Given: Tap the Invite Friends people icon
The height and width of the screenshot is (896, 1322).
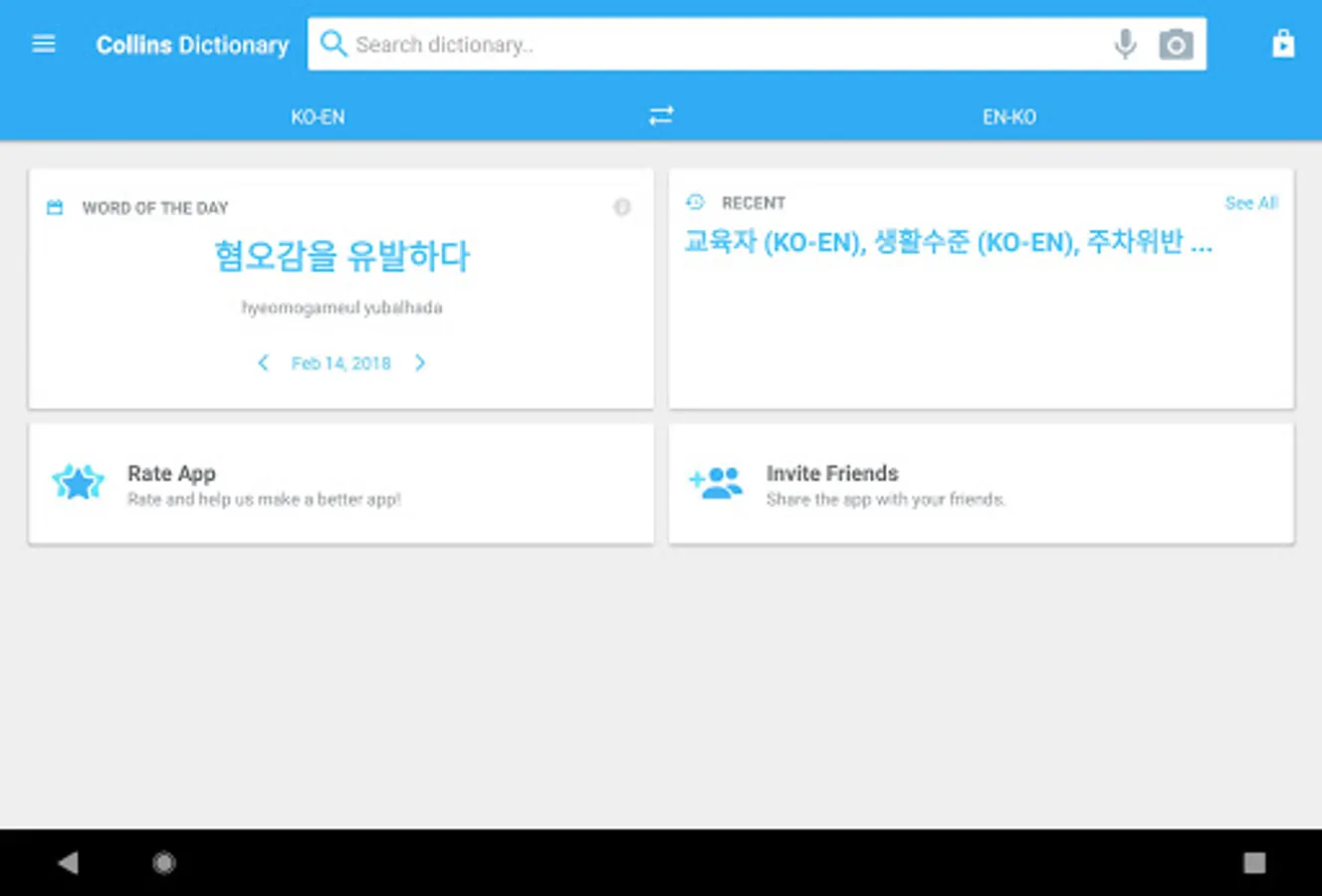Looking at the screenshot, I should coord(716,482).
